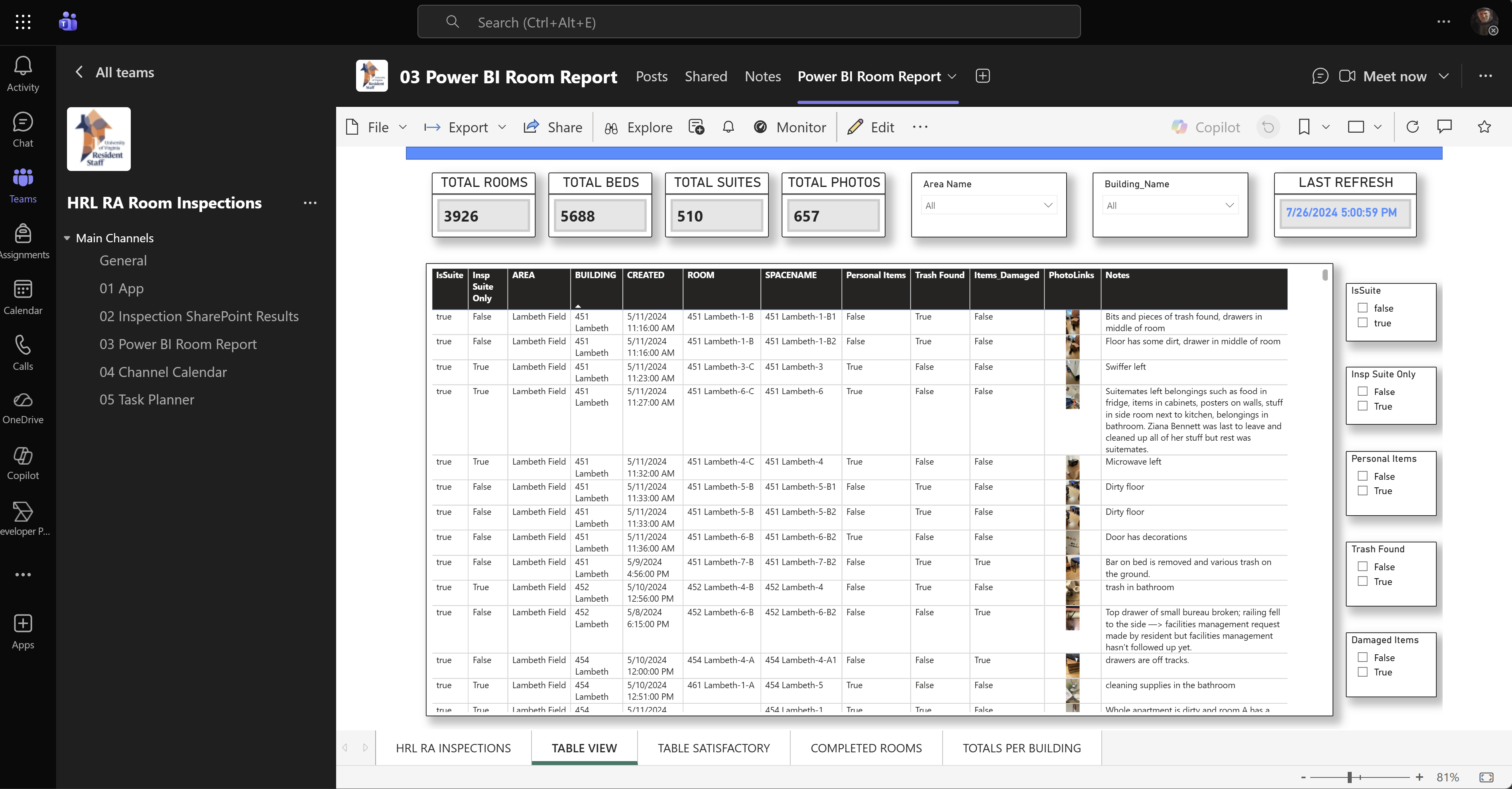Click the Teams search box

click(x=748, y=22)
